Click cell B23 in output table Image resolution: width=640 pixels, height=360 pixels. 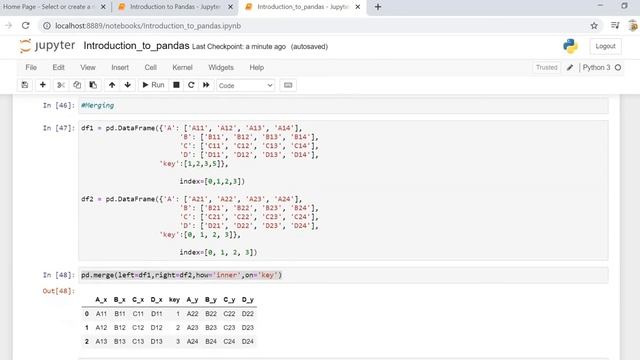pyautogui.click(x=211, y=327)
